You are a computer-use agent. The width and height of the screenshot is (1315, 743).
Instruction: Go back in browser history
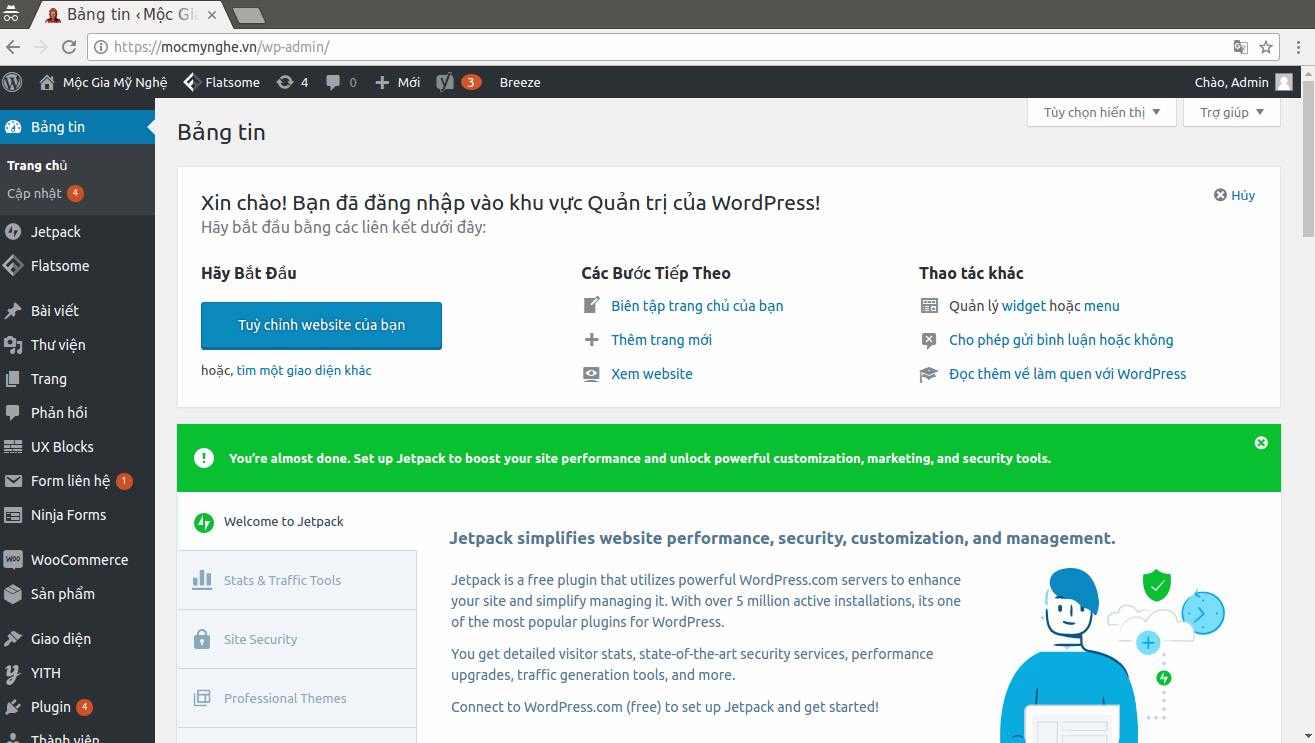coord(13,46)
